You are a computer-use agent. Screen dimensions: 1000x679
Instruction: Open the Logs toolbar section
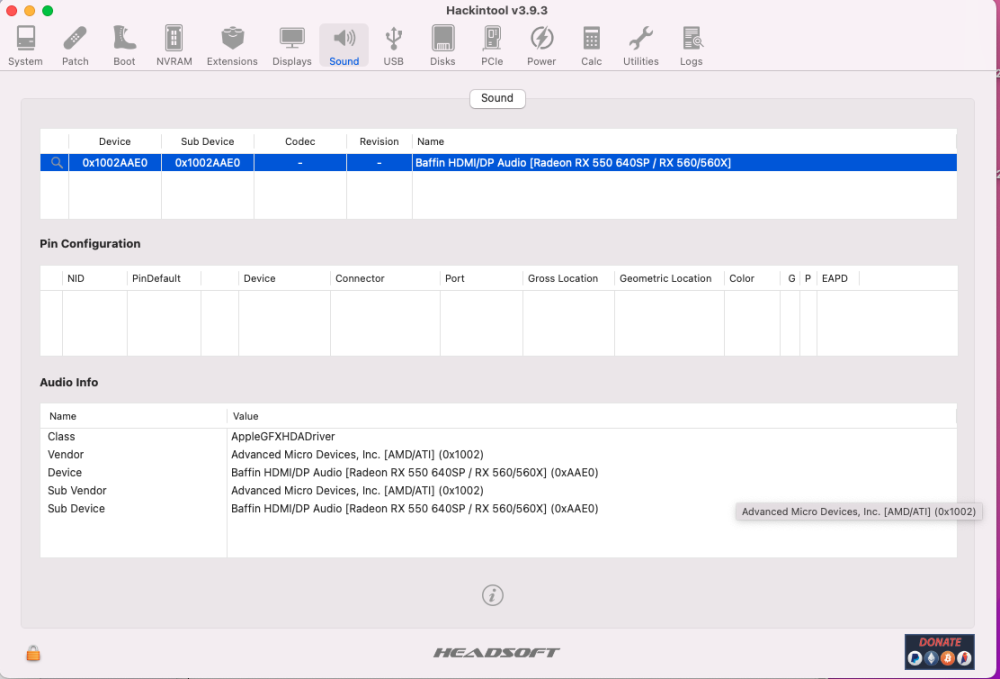pyautogui.click(x=691, y=46)
